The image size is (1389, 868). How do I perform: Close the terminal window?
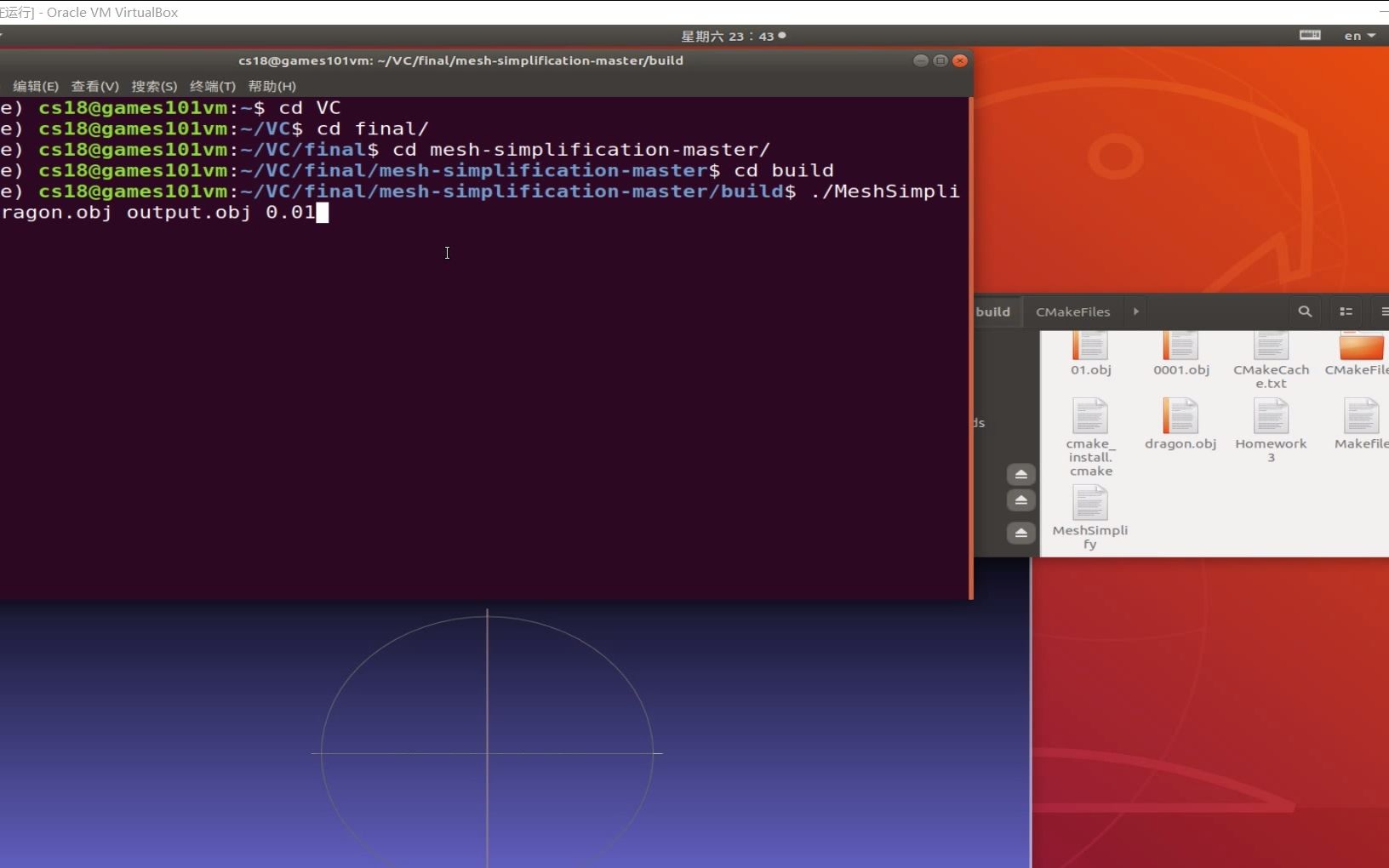(x=960, y=60)
